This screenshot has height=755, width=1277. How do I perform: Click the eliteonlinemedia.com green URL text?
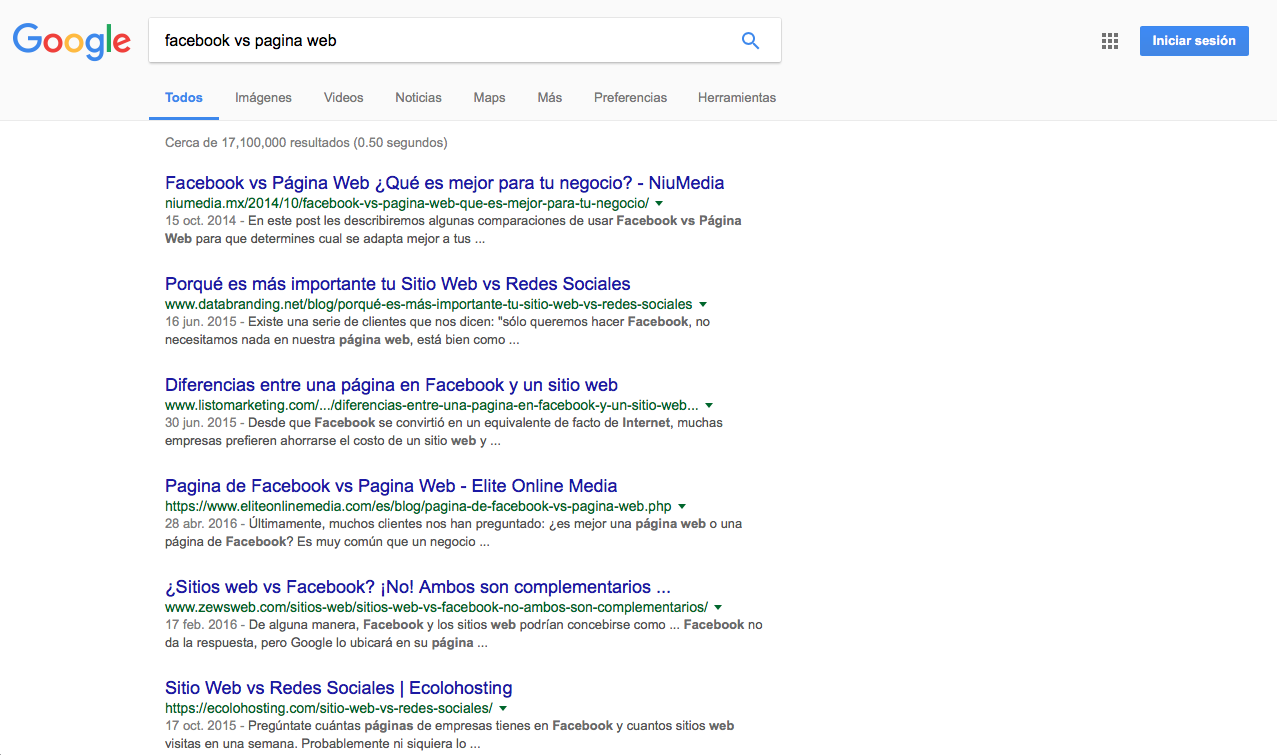[x=418, y=506]
